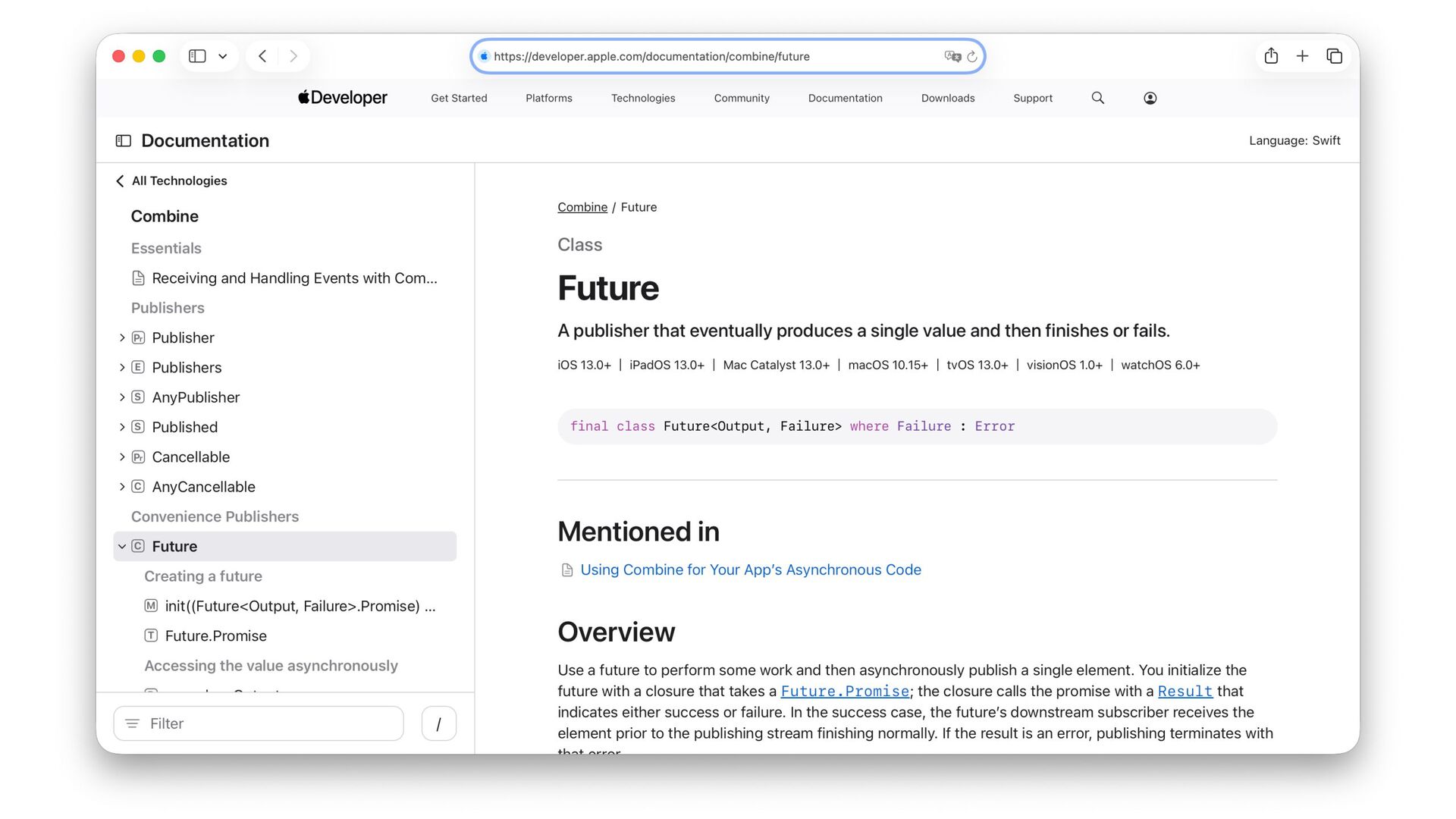Click the page reload icon
The height and width of the screenshot is (819, 1456).
point(971,57)
